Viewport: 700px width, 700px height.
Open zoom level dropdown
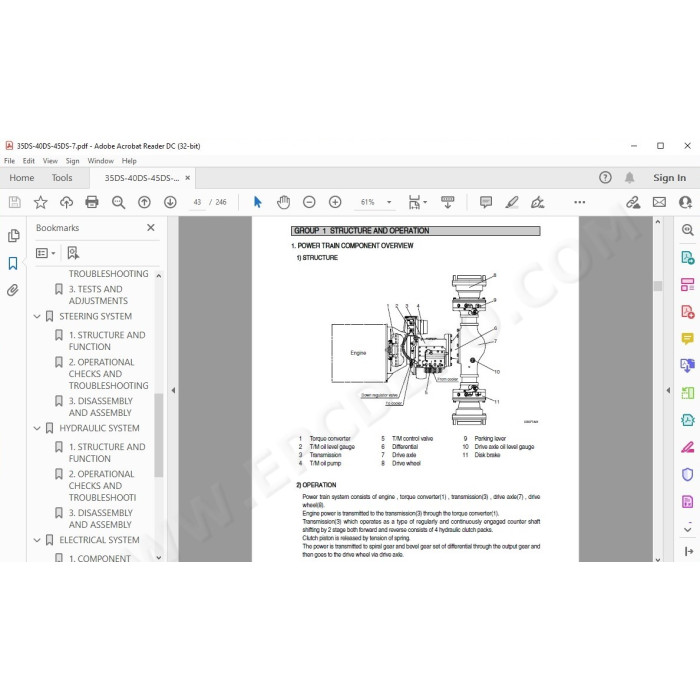(x=389, y=202)
